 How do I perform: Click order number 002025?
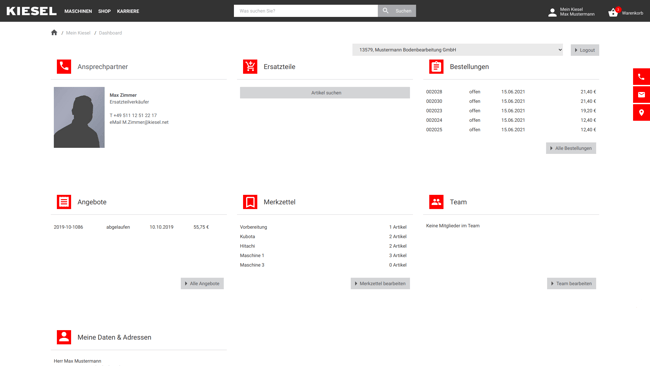coord(434,130)
